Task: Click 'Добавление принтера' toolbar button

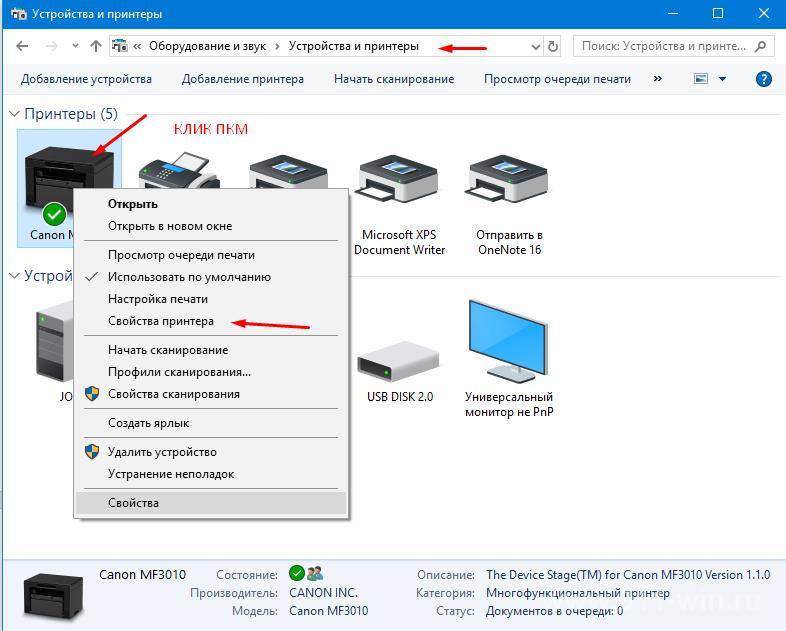Action: coord(243,79)
